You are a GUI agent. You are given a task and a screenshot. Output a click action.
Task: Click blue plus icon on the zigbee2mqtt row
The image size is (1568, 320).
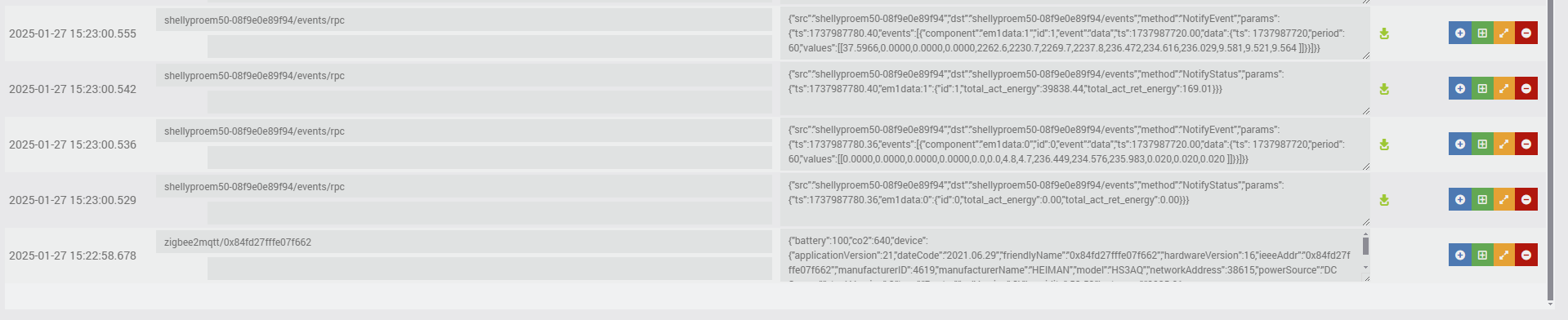click(x=1459, y=255)
